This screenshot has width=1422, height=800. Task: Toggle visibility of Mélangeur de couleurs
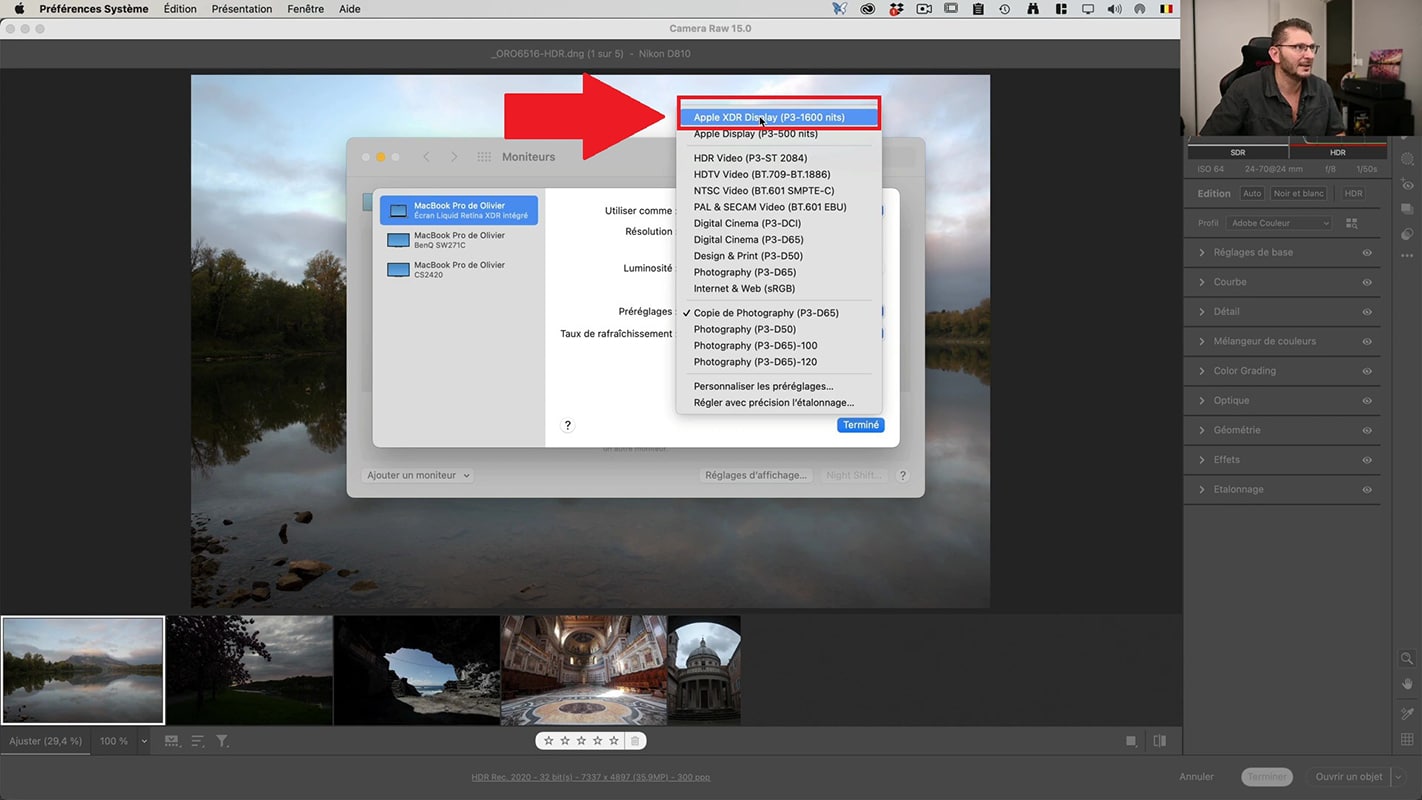1367,341
